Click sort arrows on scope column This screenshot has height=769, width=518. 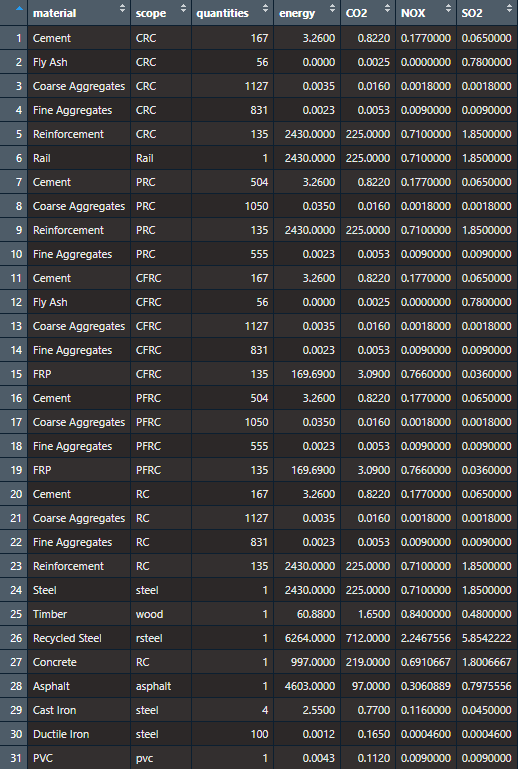pyautogui.click(x=183, y=8)
